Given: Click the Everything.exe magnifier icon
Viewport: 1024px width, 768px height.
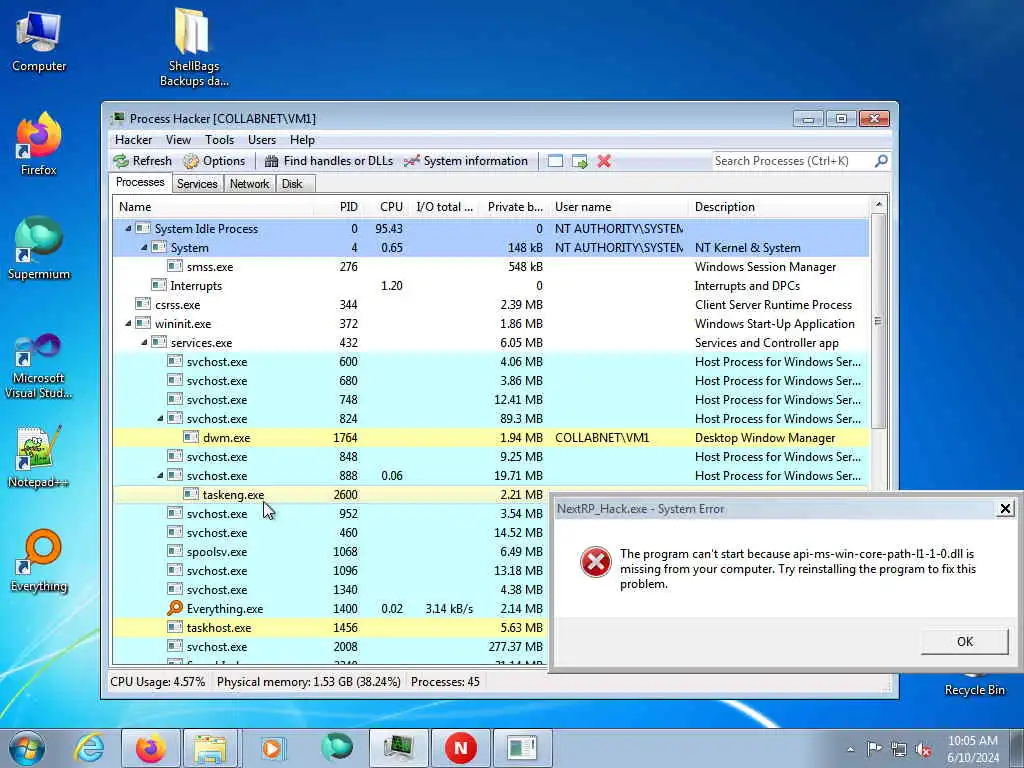Looking at the screenshot, I should point(174,608).
